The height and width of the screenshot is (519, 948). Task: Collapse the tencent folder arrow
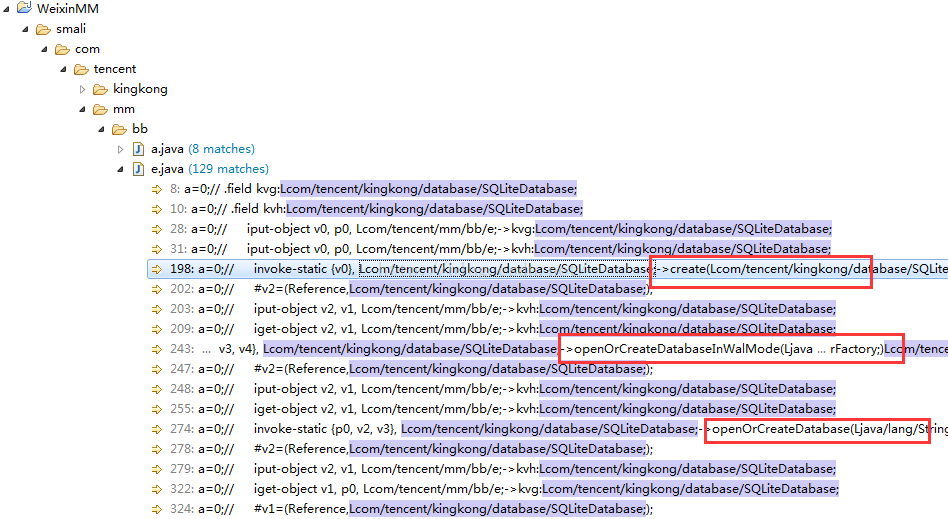(x=63, y=69)
